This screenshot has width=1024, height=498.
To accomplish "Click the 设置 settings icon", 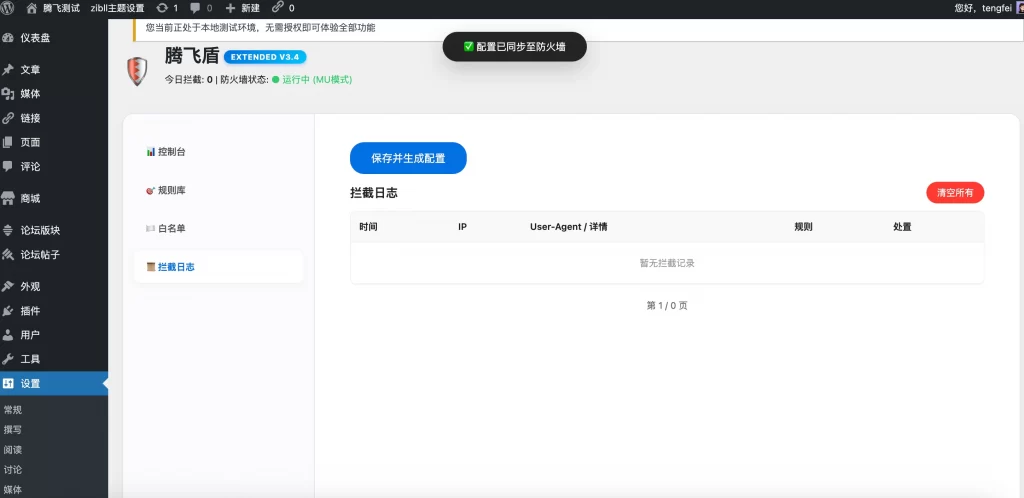I will (8, 384).
